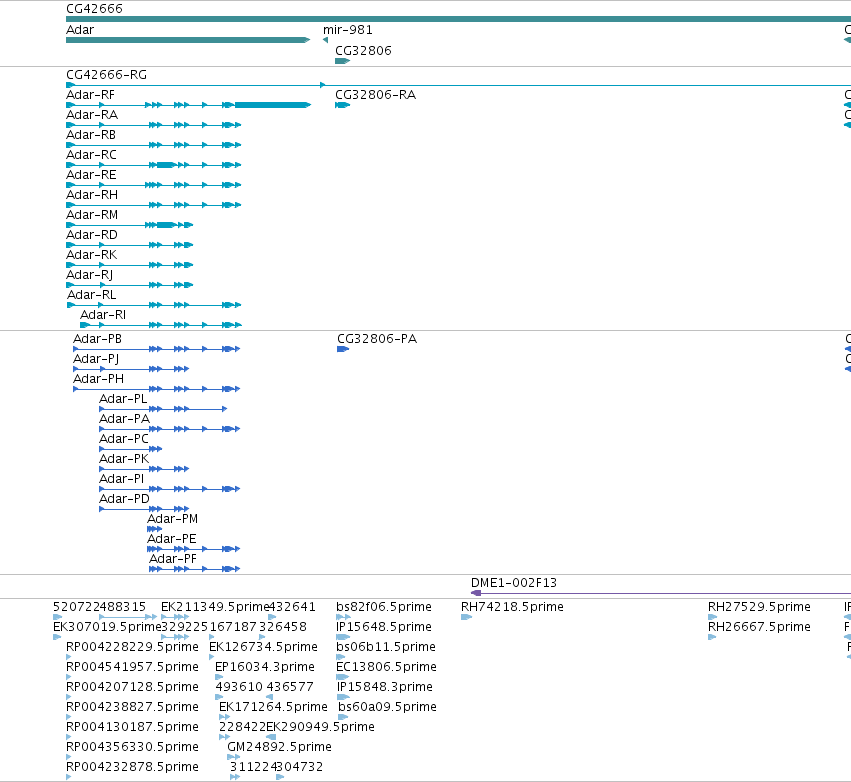Click the Adar-RF transcript thick exon
Screen dimensions: 851x782
(272, 105)
